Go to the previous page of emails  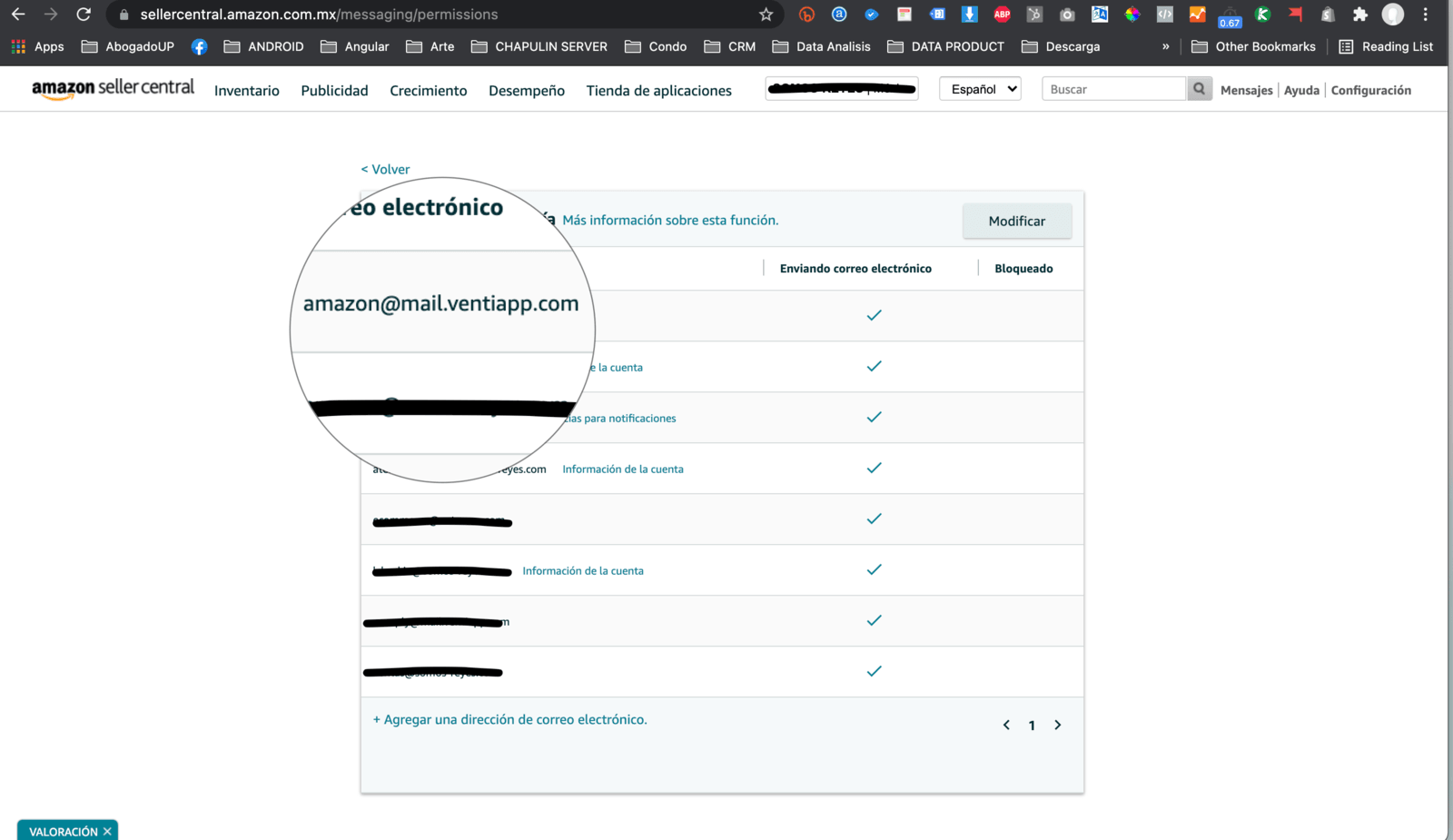click(x=1006, y=725)
